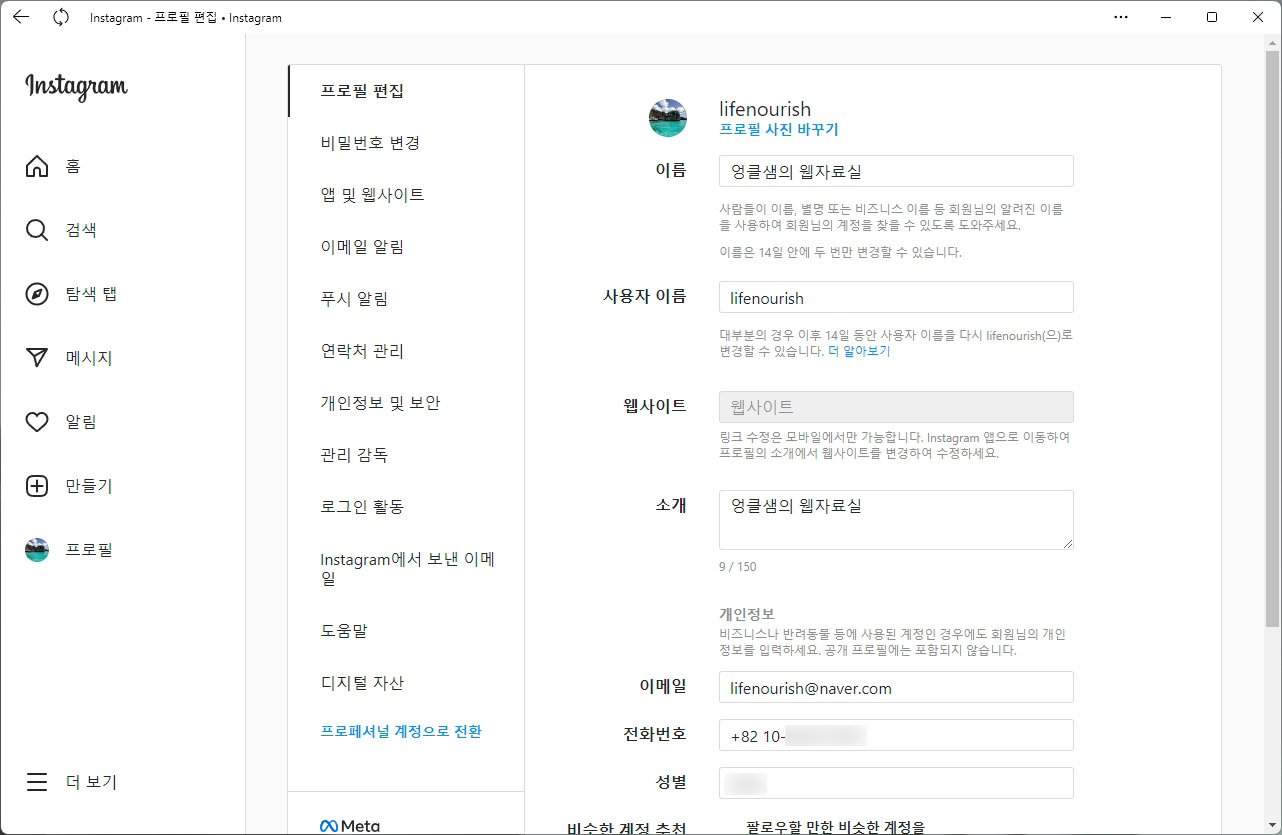Maximize the Instagram window
Screen dimensions: 1282x835
click(x=1212, y=17)
